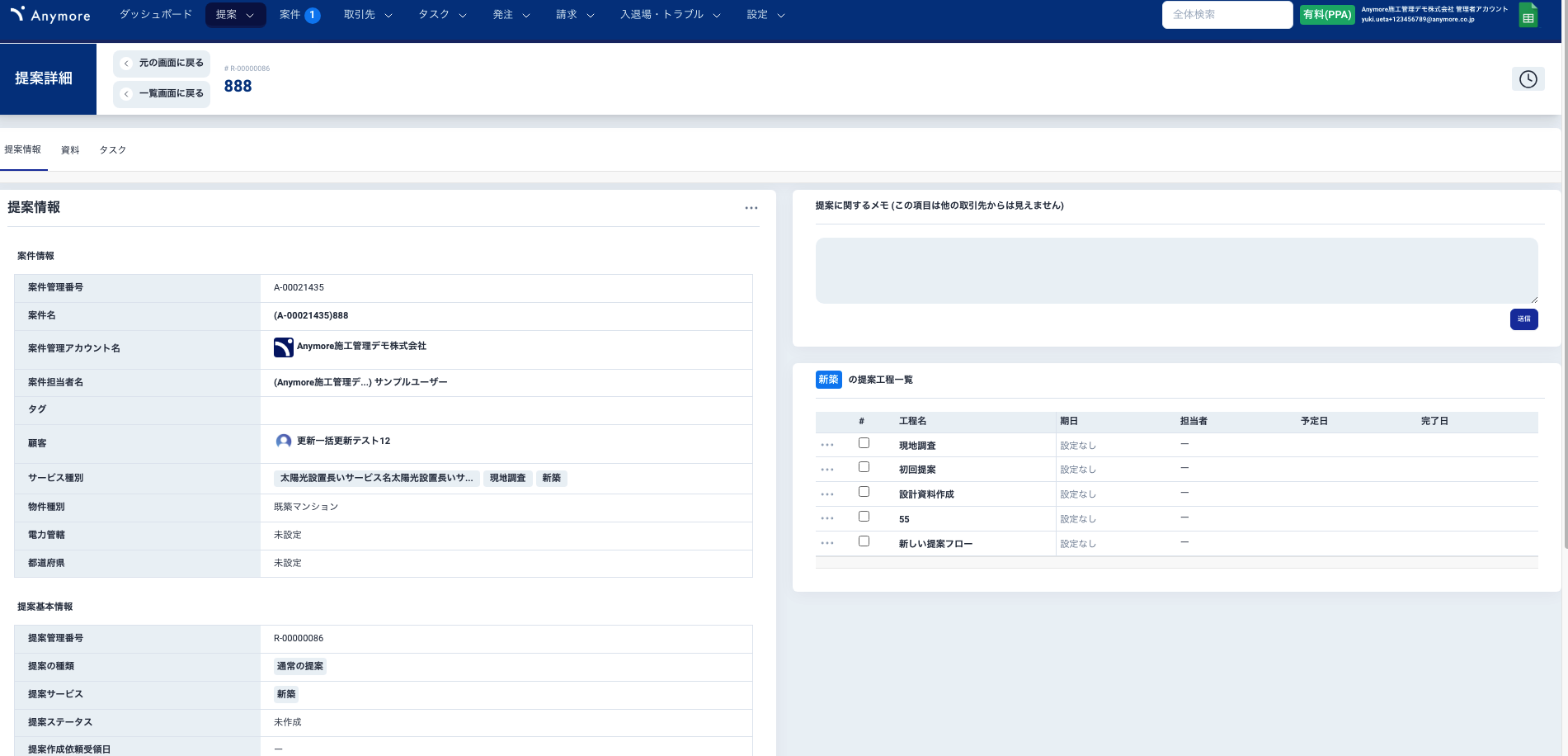Click the 既築マンション property type value

pyautogui.click(x=306, y=507)
